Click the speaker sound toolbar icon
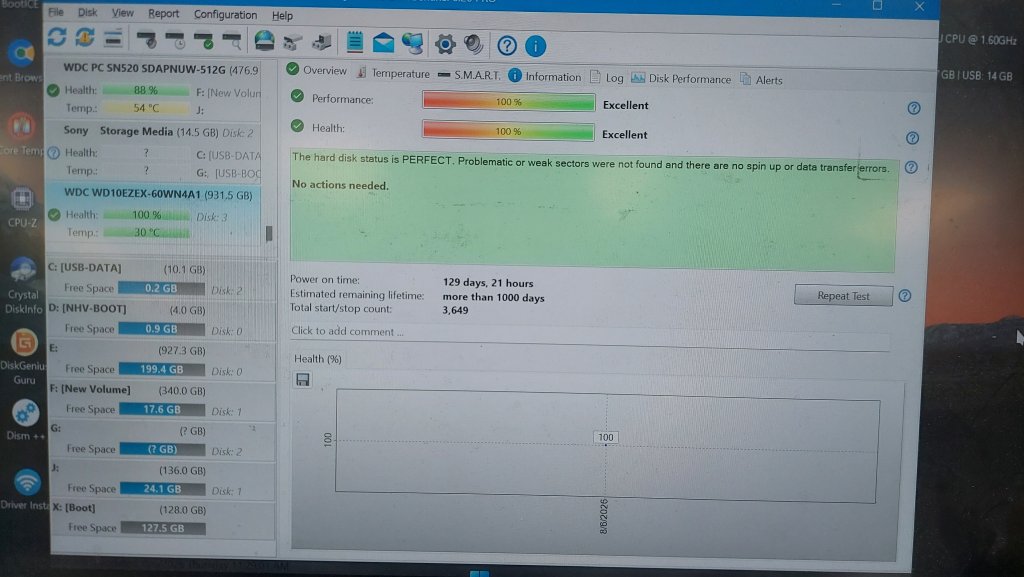 pos(473,44)
